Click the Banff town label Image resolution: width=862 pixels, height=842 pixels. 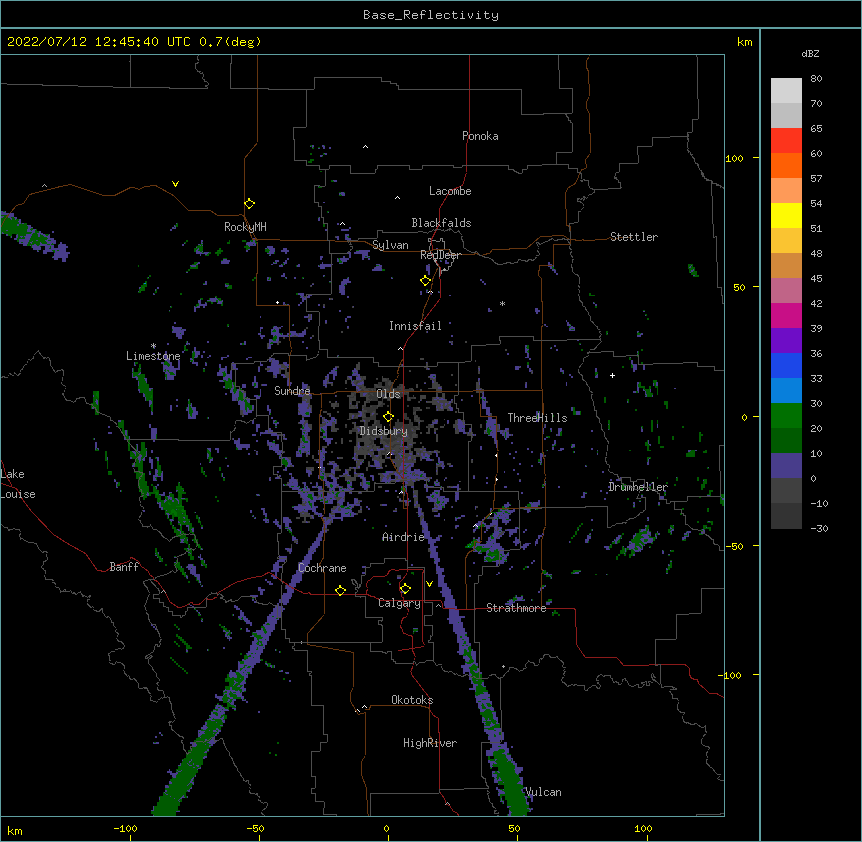[124, 567]
